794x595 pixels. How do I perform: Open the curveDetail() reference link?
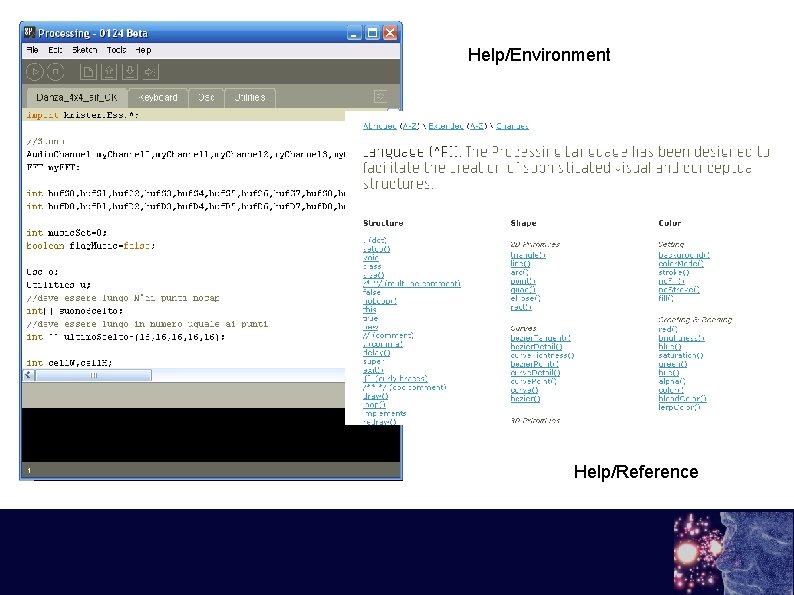tap(535, 373)
